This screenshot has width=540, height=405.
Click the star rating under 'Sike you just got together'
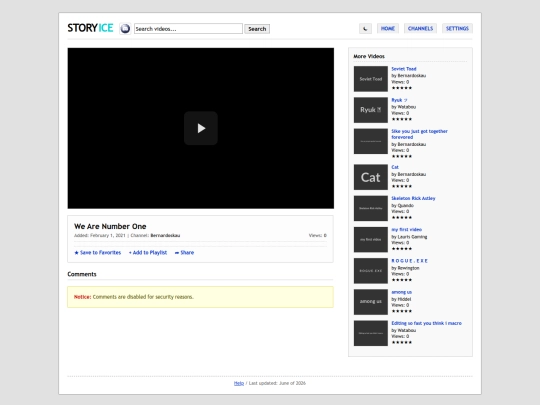coord(402,156)
